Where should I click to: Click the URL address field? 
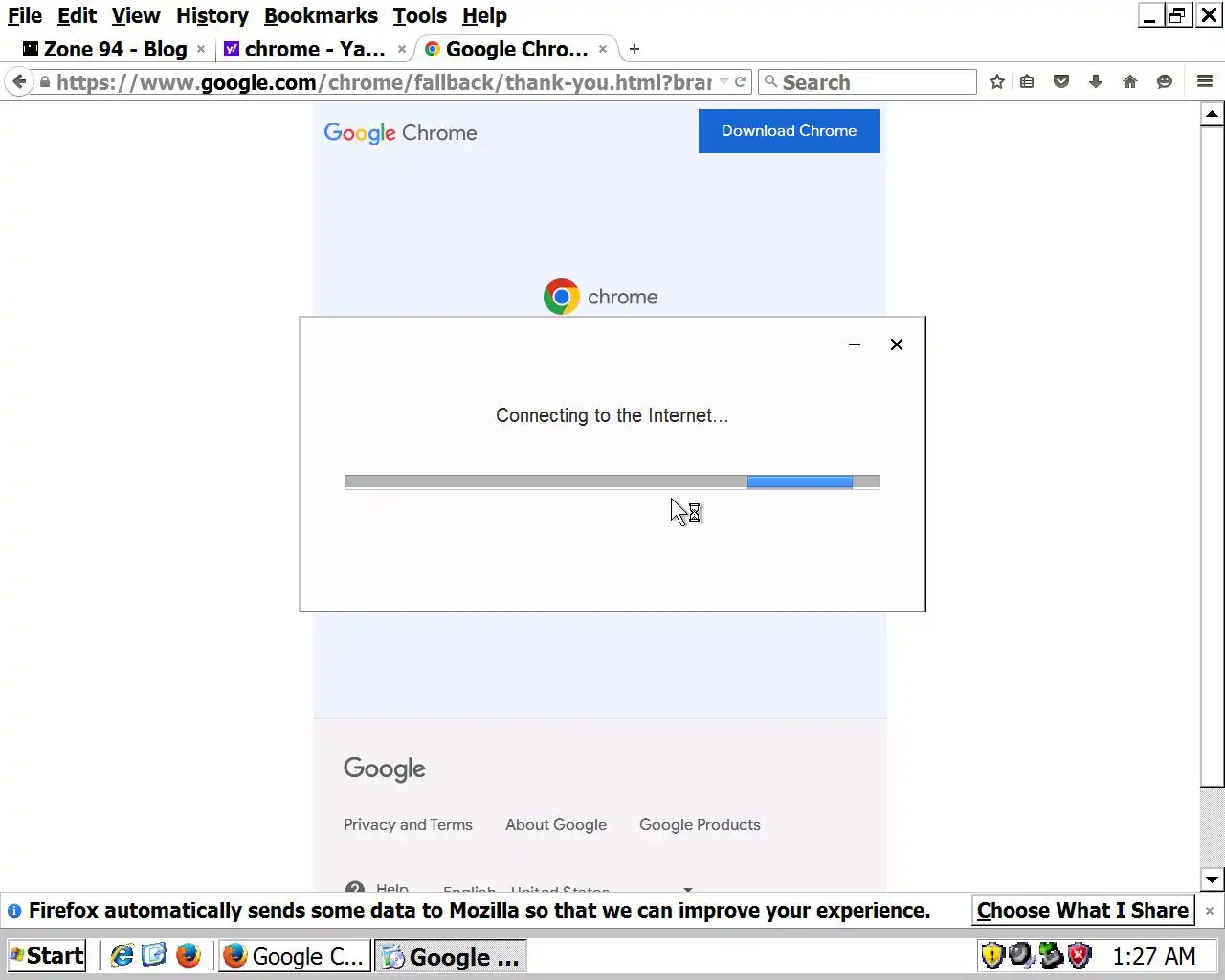(x=383, y=82)
